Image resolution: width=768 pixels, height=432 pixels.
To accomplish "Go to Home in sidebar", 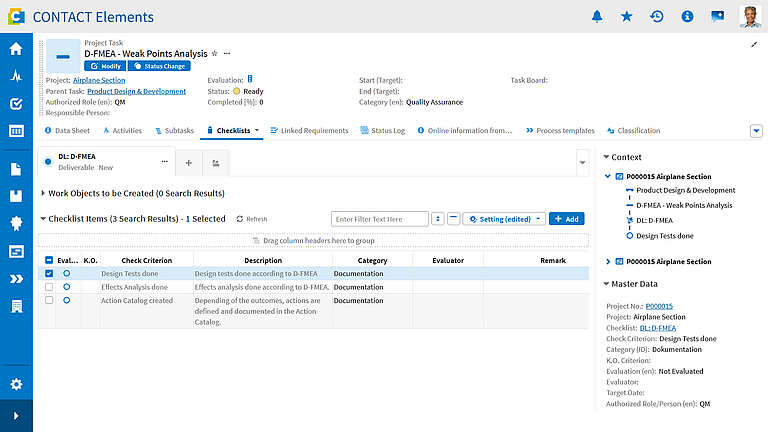I will pos(16,48).
